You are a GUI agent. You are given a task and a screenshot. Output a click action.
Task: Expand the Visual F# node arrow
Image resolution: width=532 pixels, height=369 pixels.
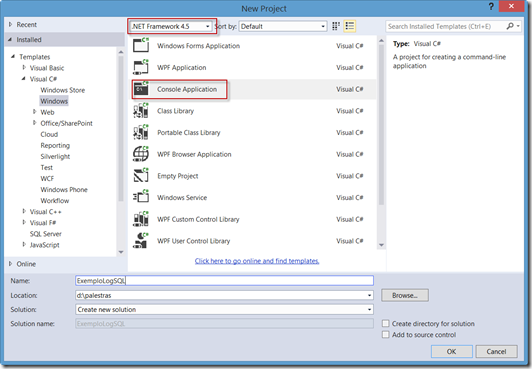click(x=24, y=222)
